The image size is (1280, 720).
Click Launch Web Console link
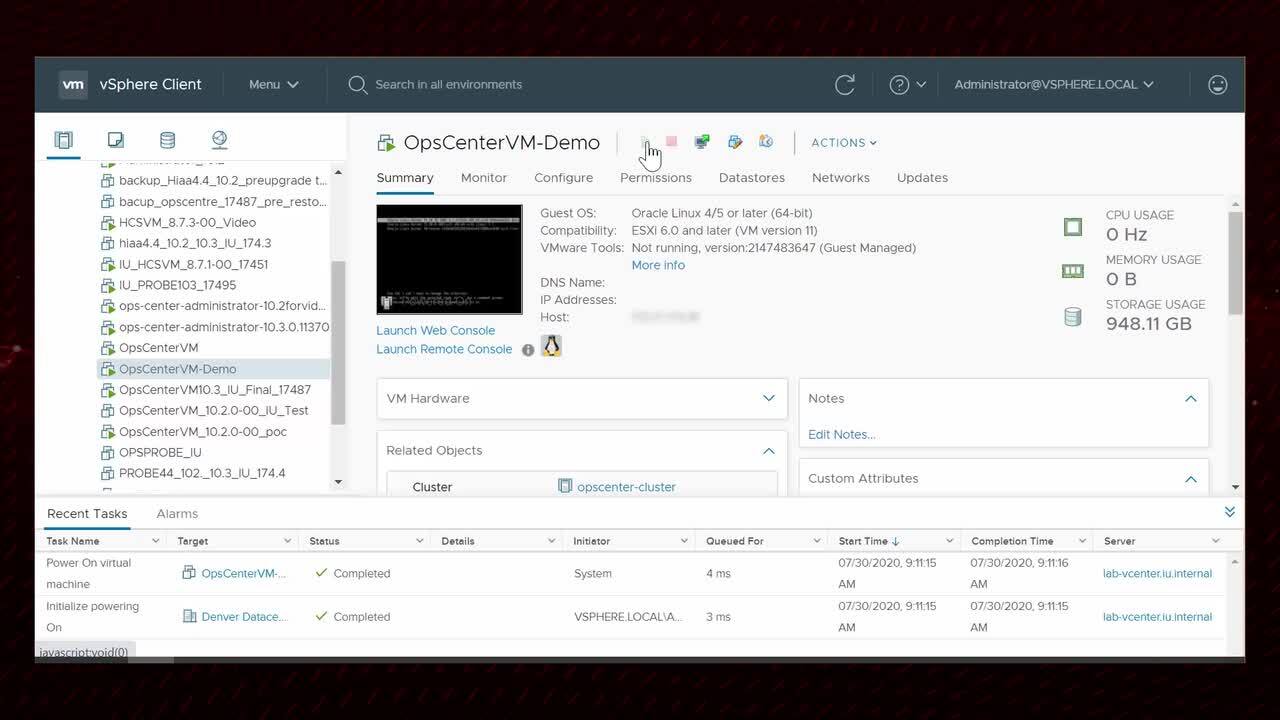point(436,331)
